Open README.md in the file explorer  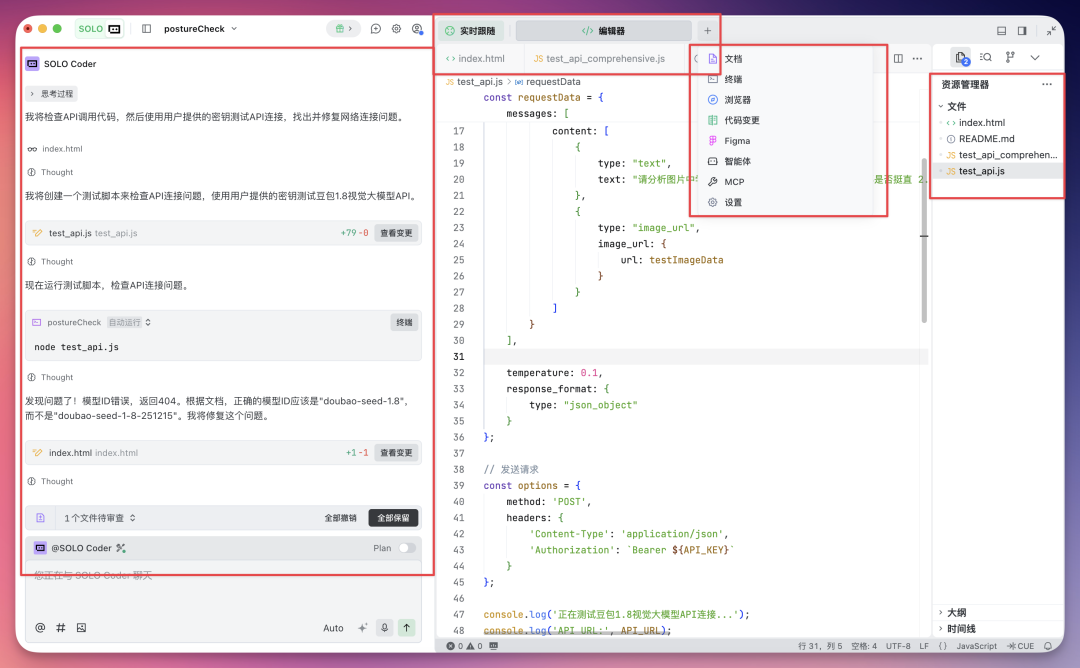986,139
